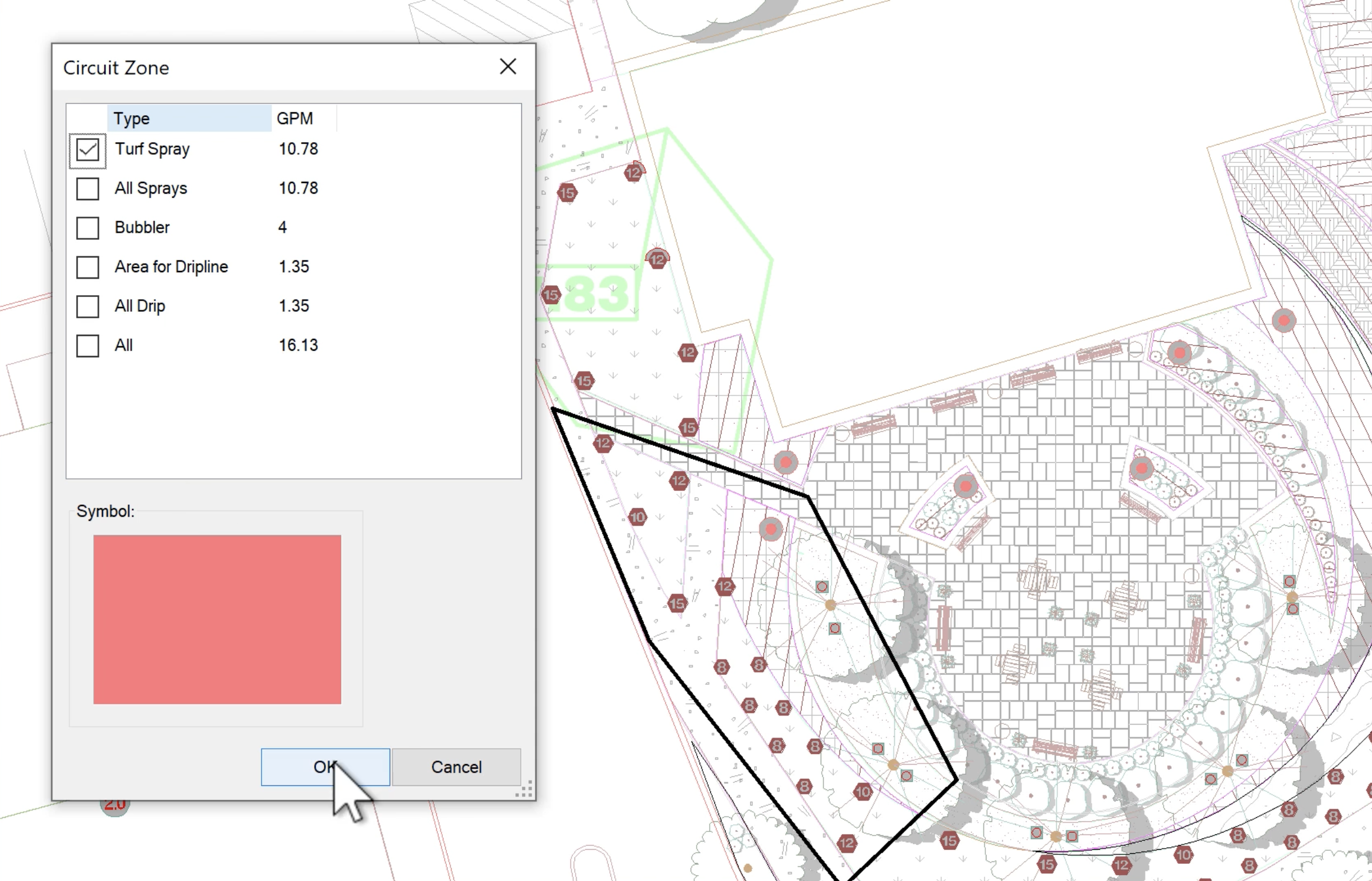Viewport: 1372px width, 881px height.
Task: Close the Circuit Zone dialog window
Action: pyautogui.click(x=508, y=67)
